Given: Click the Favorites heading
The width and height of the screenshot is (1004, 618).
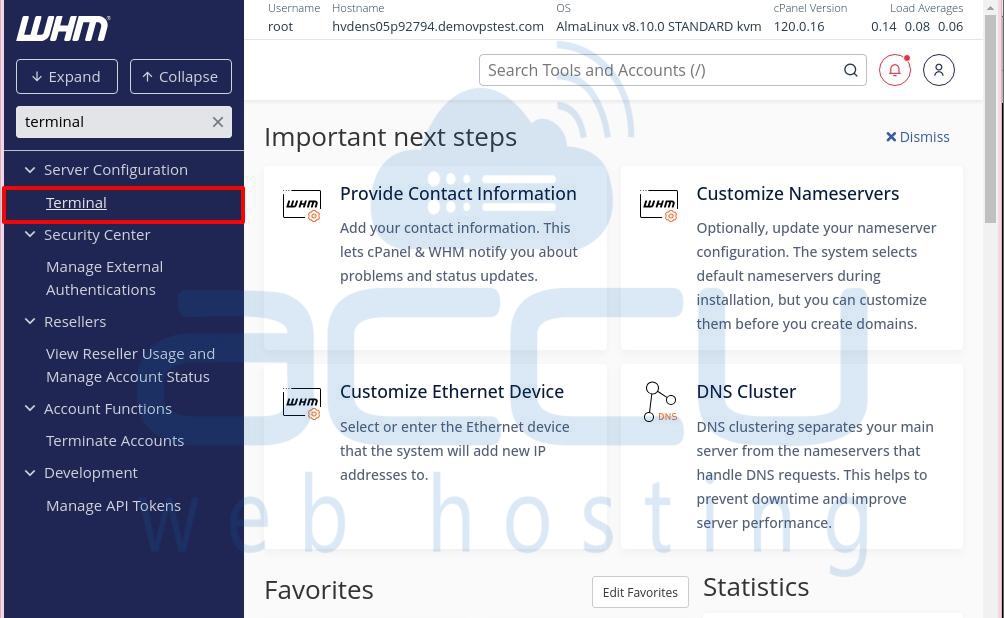Looking at the screenshot, I should (x=319, y=590).
